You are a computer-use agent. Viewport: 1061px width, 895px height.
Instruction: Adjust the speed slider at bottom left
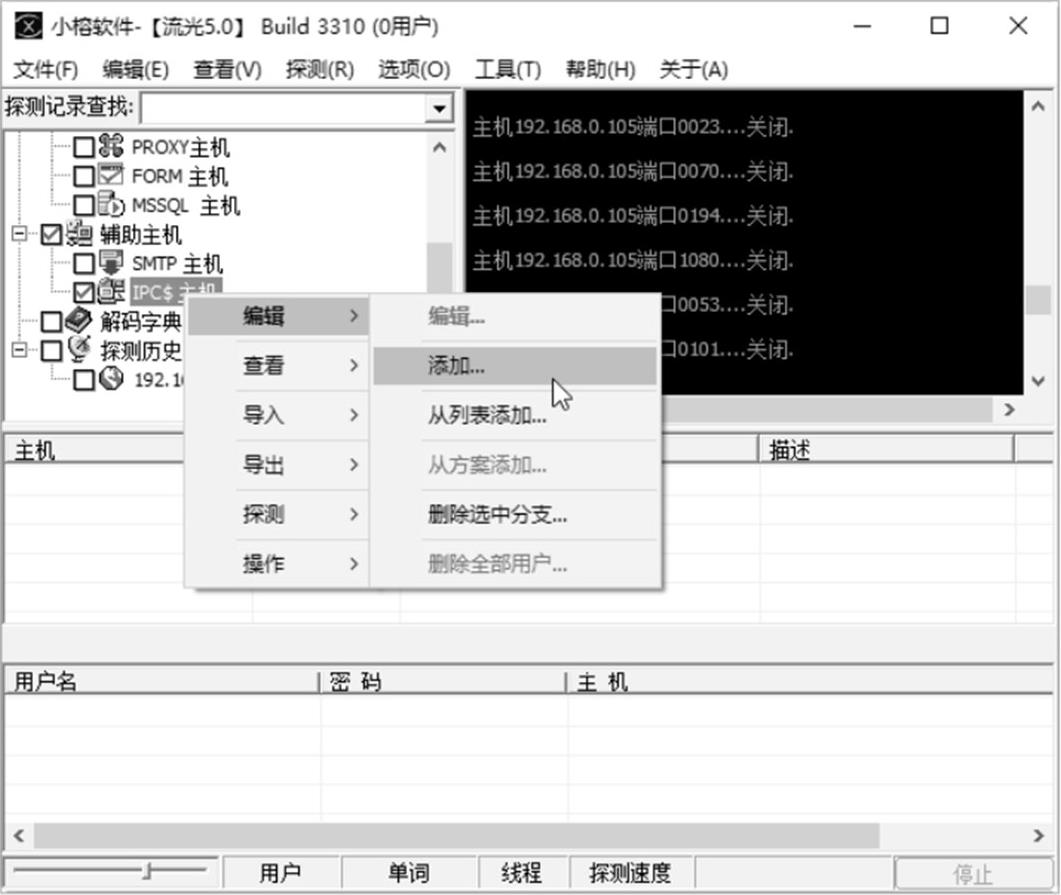[148, 871]
